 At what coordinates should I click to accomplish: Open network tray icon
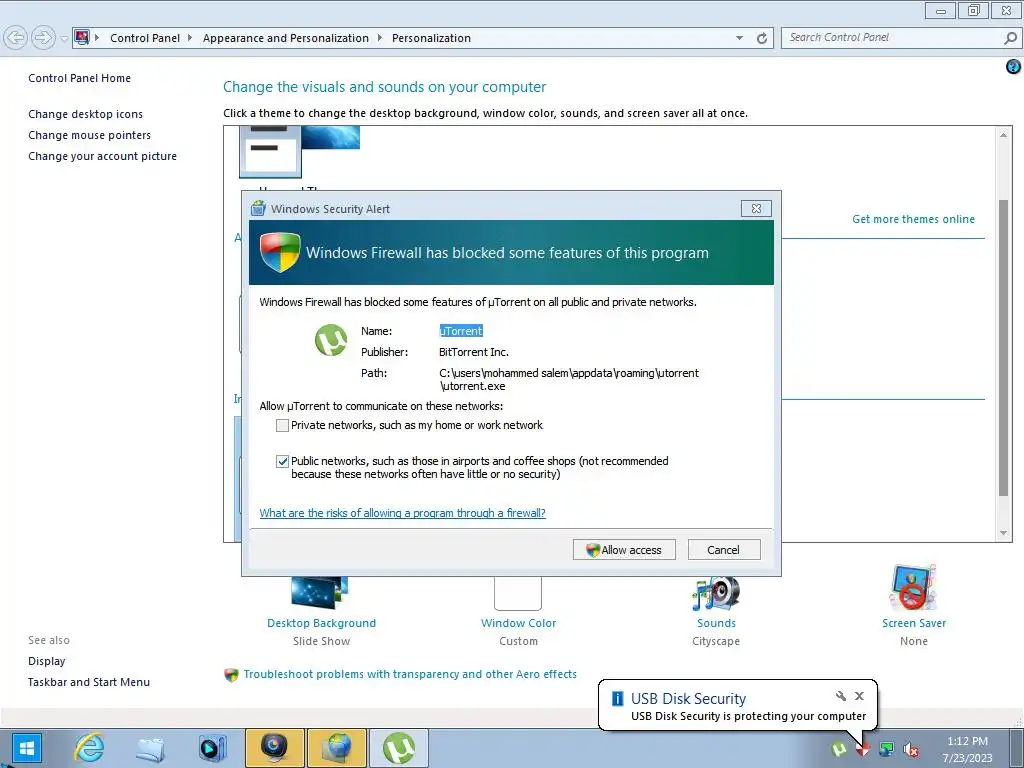887,749
